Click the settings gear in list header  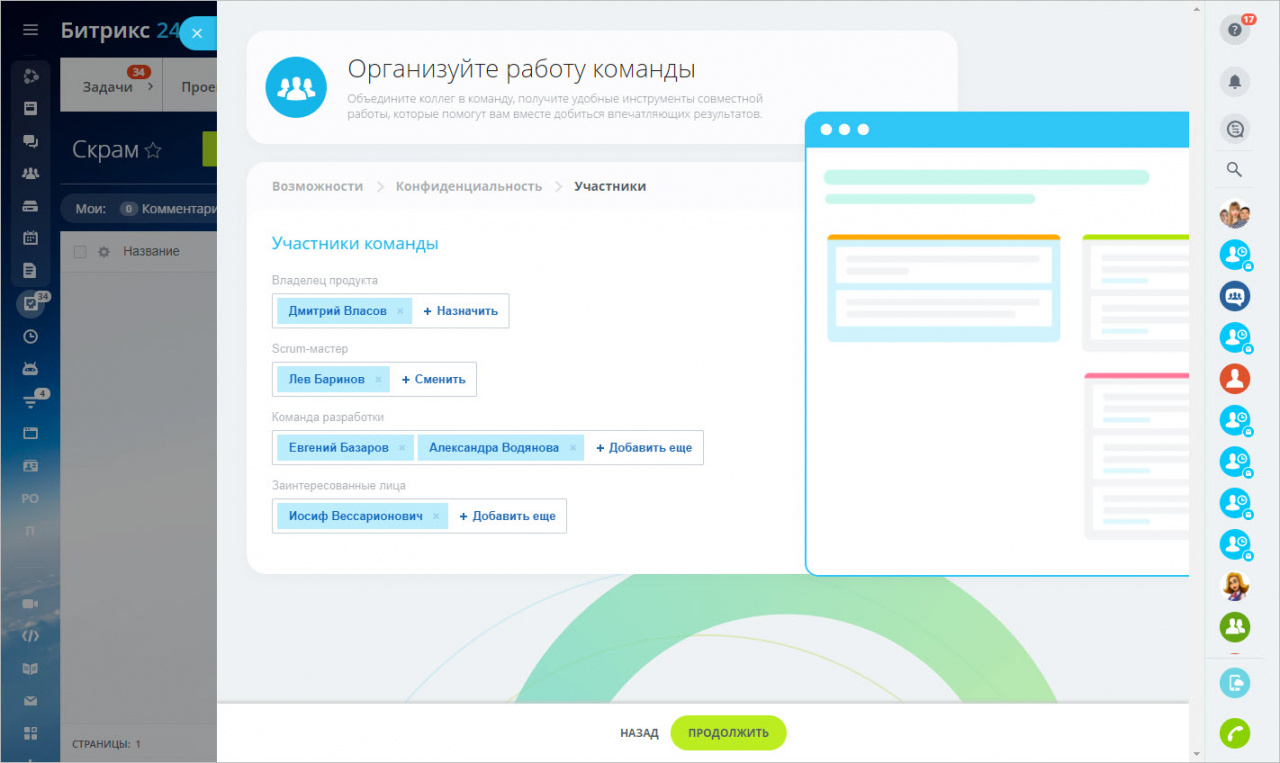103,252
